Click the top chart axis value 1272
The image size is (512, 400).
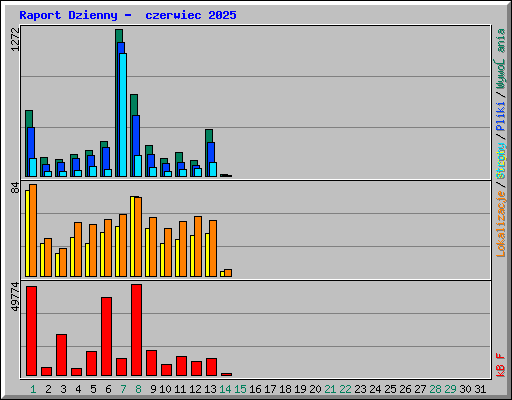(x=16, y=40)
